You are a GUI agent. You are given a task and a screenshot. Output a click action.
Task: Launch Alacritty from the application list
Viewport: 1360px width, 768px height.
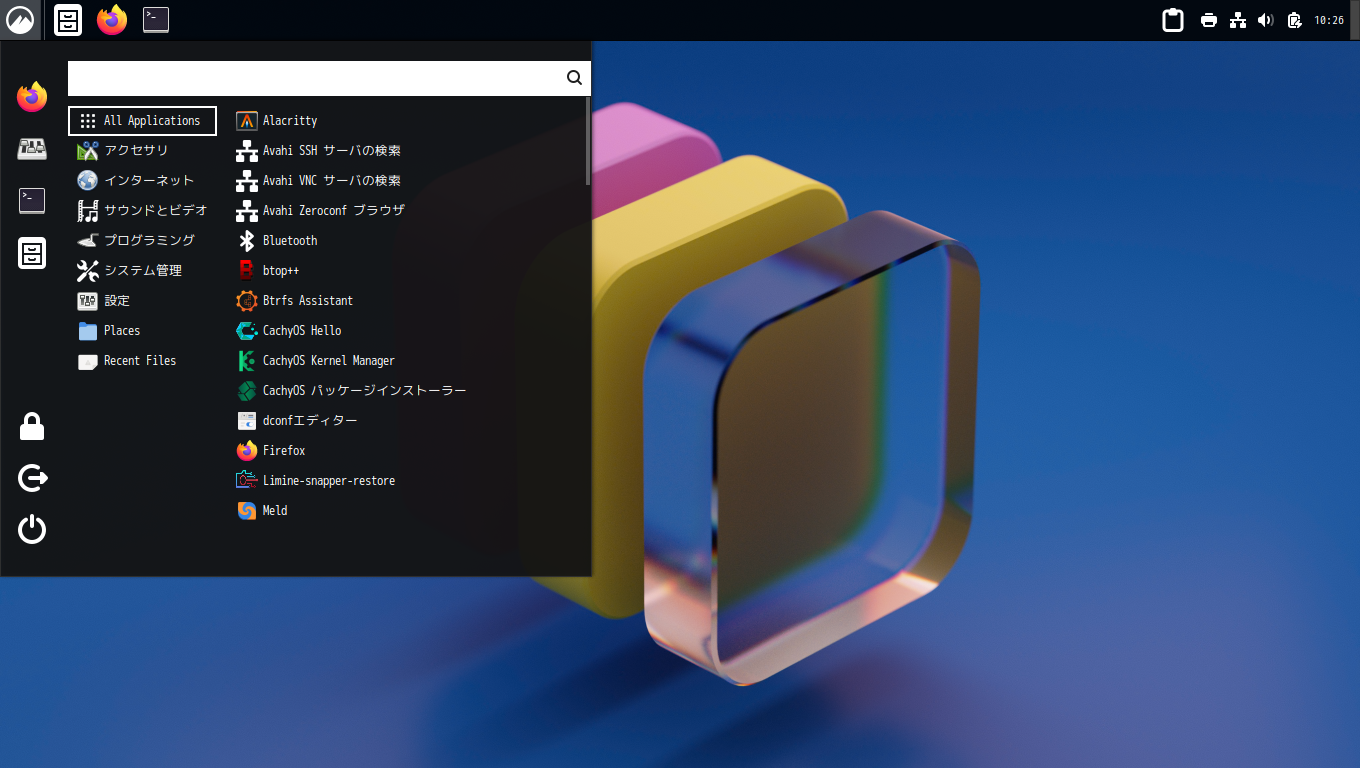pyautogui.click(x=405, y=121)
